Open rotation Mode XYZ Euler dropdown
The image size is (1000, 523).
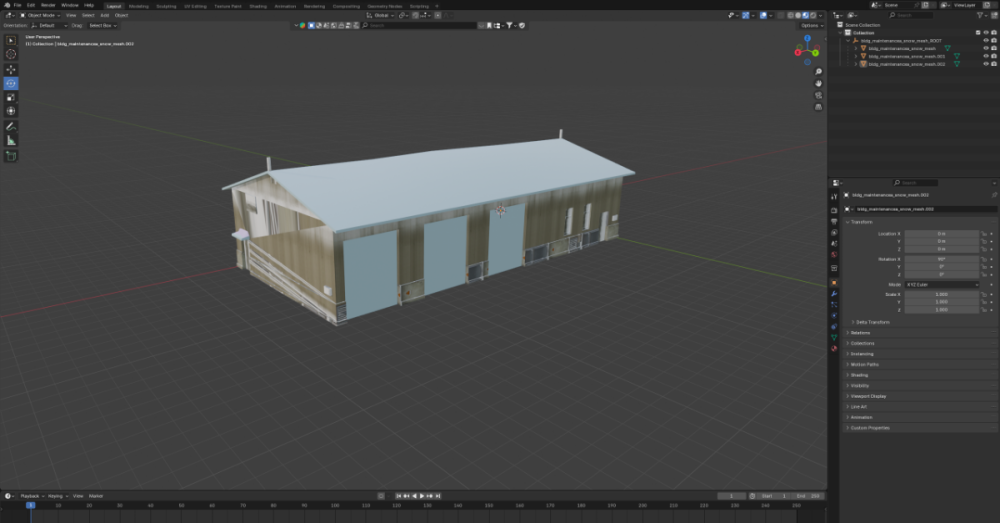(941, 284)
